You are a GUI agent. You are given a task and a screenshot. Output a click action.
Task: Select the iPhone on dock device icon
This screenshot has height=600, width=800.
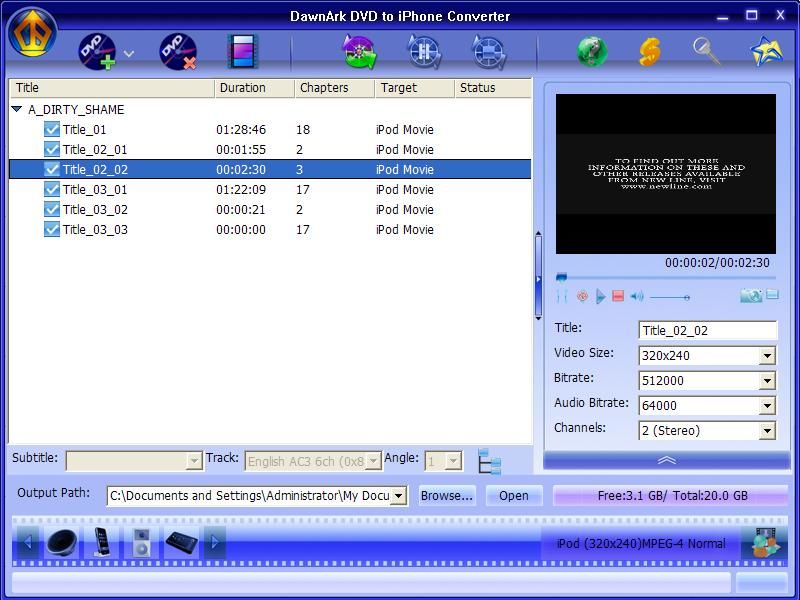pyautogui.click(x=102, y=541)
